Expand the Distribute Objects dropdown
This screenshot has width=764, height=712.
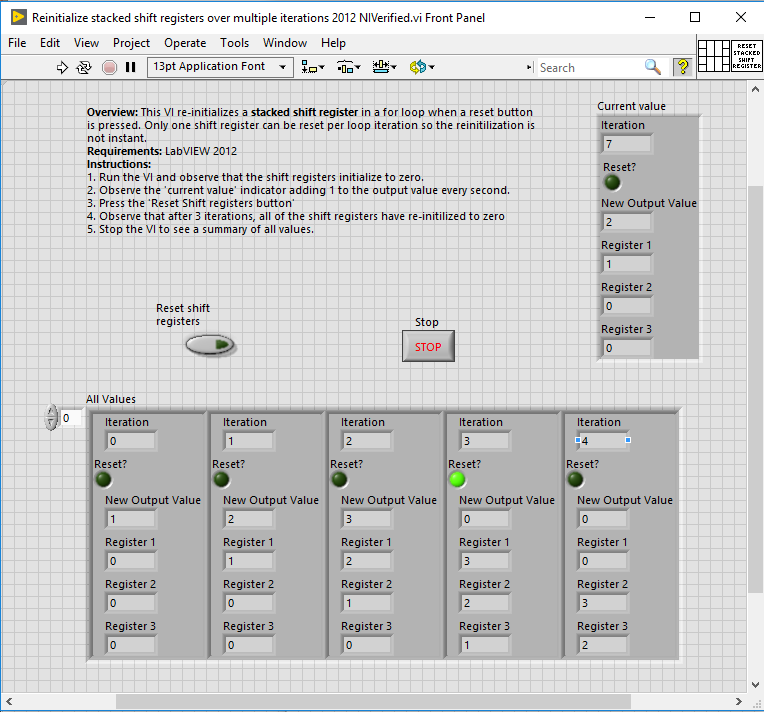[349, 67]
